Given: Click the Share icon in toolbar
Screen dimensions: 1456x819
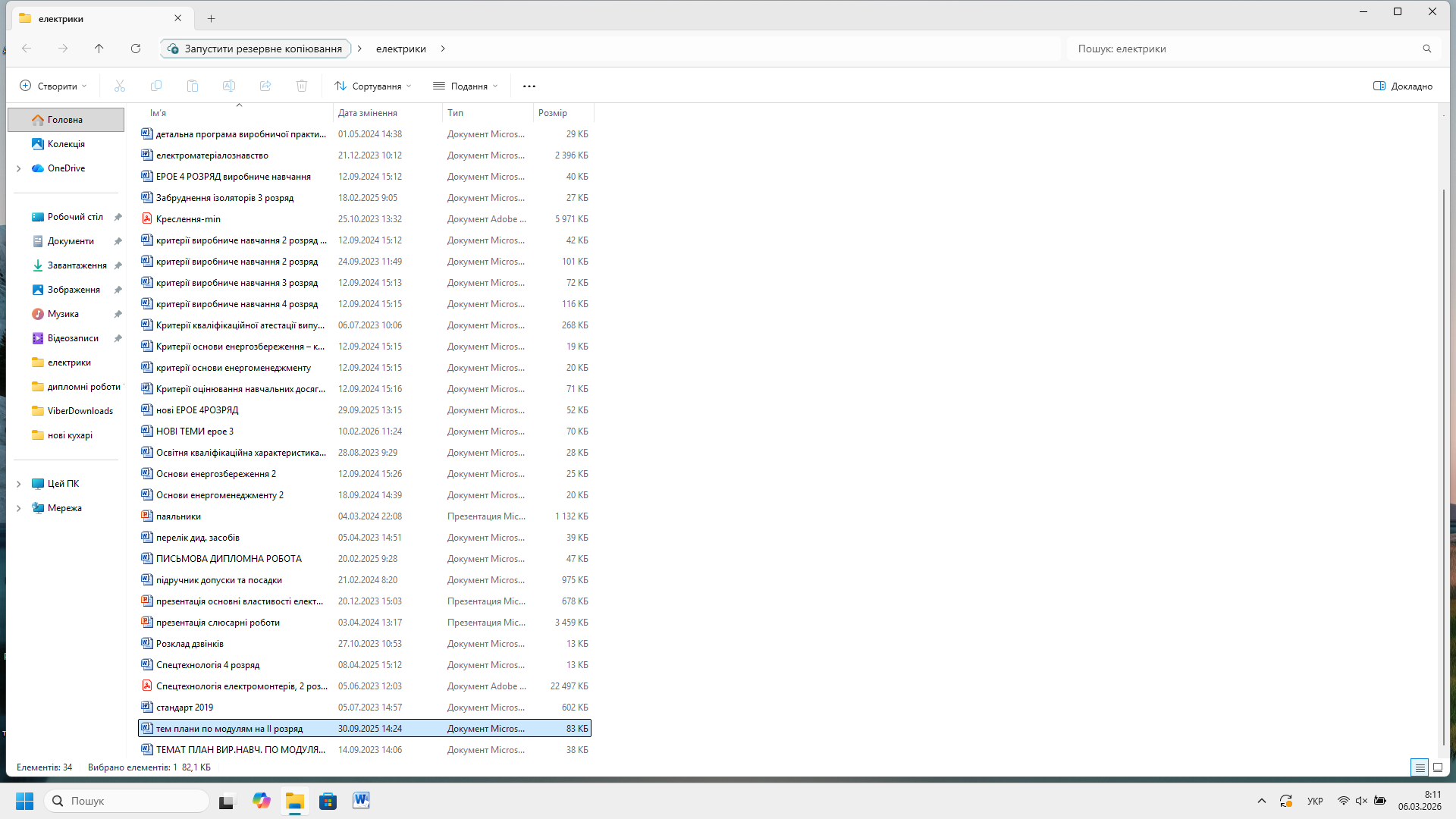Looking at the screenshot, I should 265,86.
